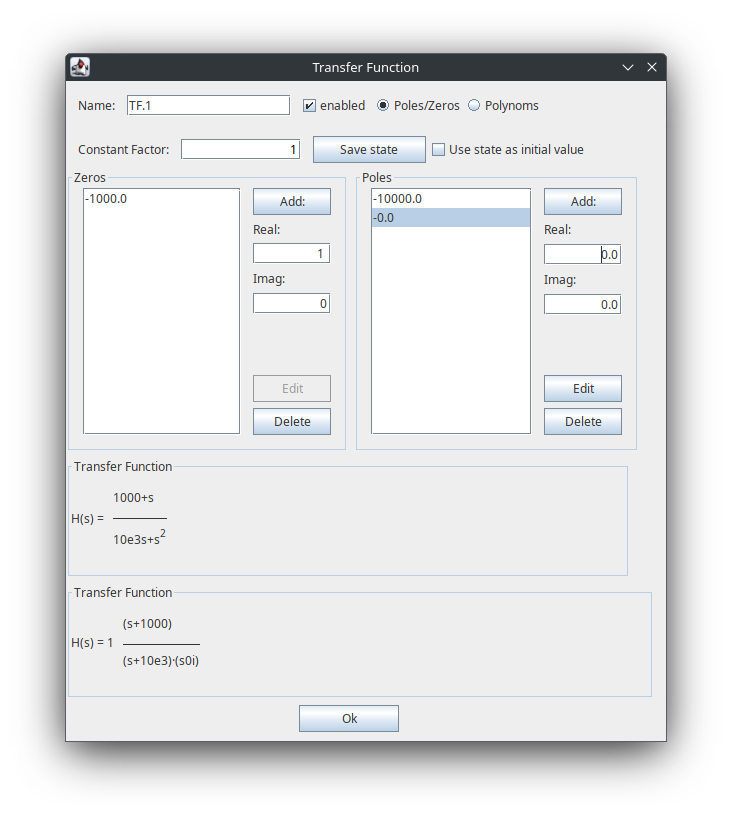The width and height of the screenshot is (732, 819).
Task: Click the window roll-down chevron in title bar
Action: click(x=628, y=67)
